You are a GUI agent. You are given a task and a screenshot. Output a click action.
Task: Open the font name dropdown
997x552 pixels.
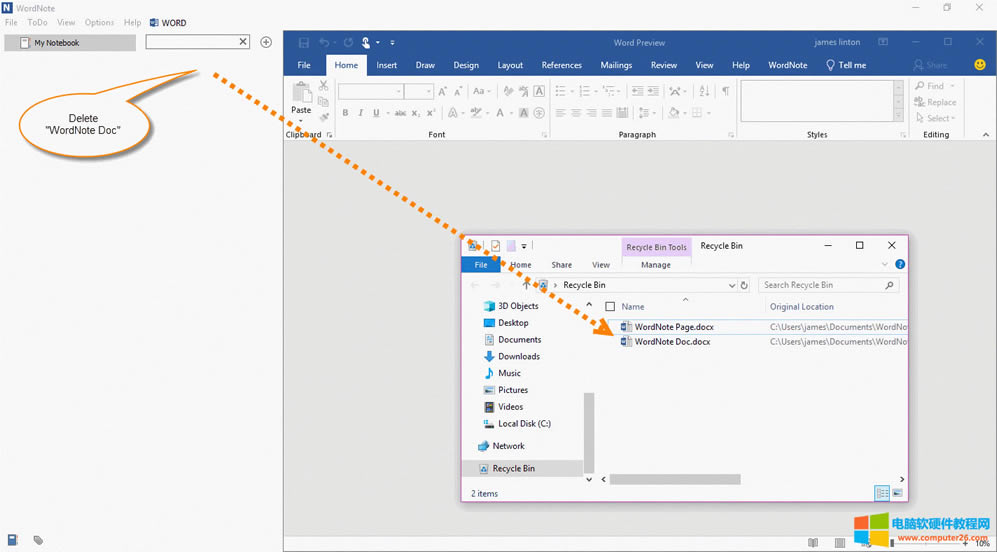click(398, 91)
